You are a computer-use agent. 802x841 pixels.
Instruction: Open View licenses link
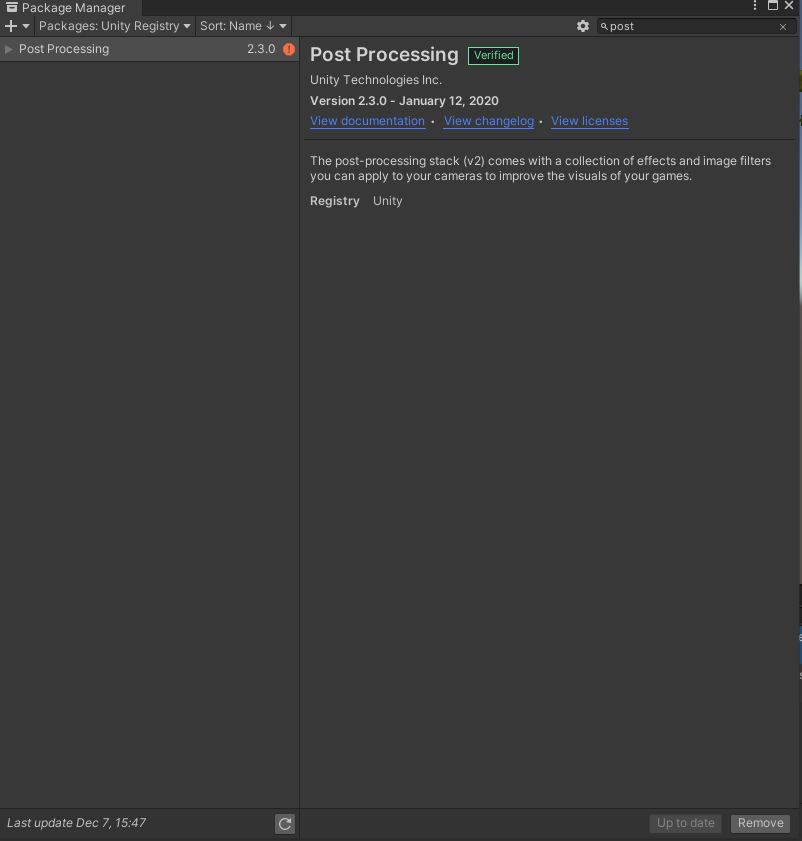[x=589, y=121]
